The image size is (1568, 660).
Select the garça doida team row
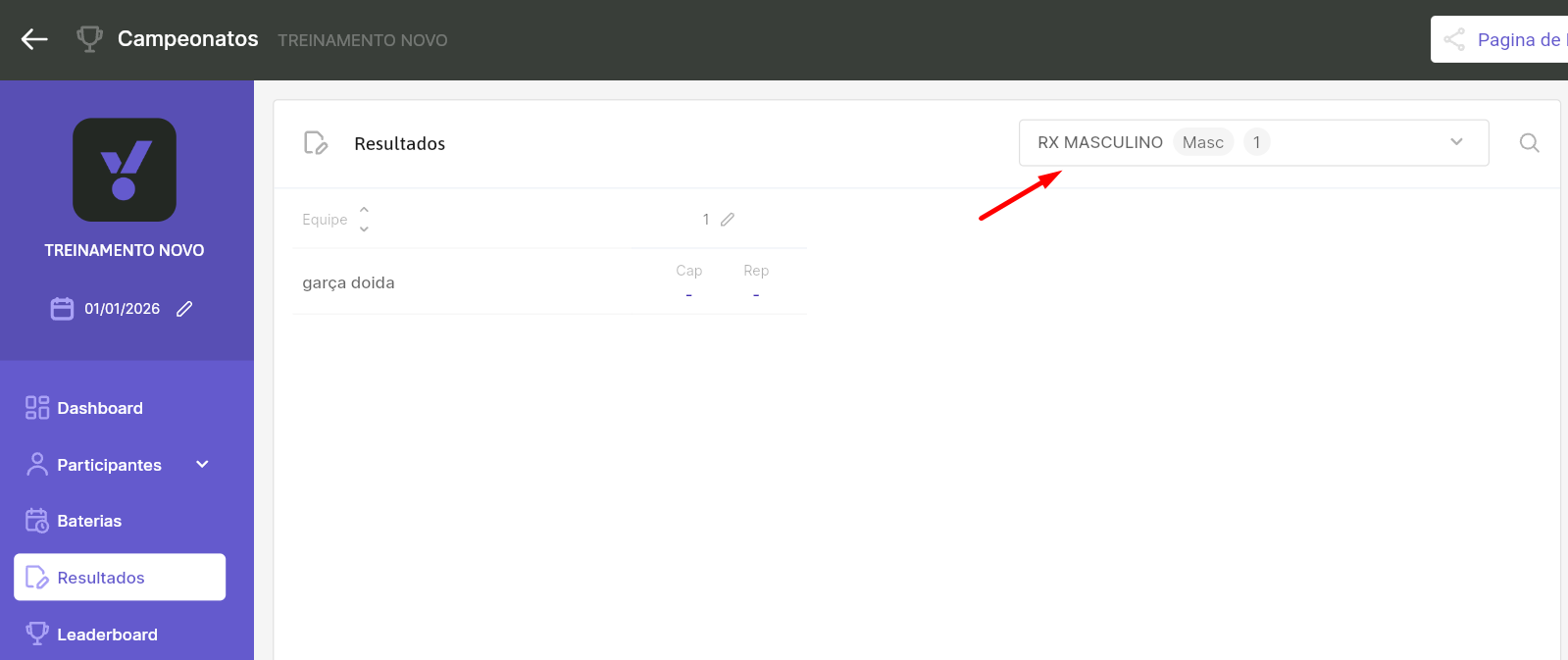(x=549, y=282)
